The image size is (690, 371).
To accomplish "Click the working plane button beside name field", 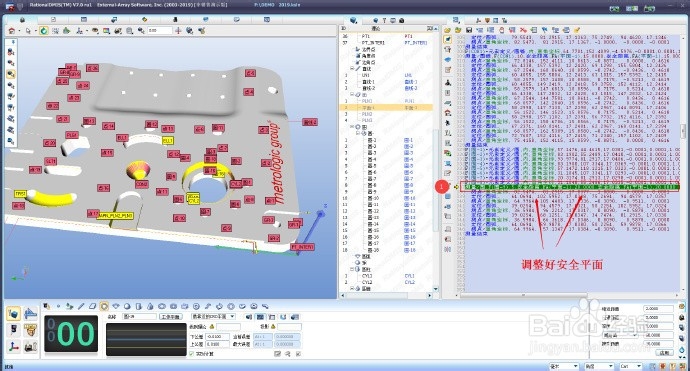I will pos(170,317).
